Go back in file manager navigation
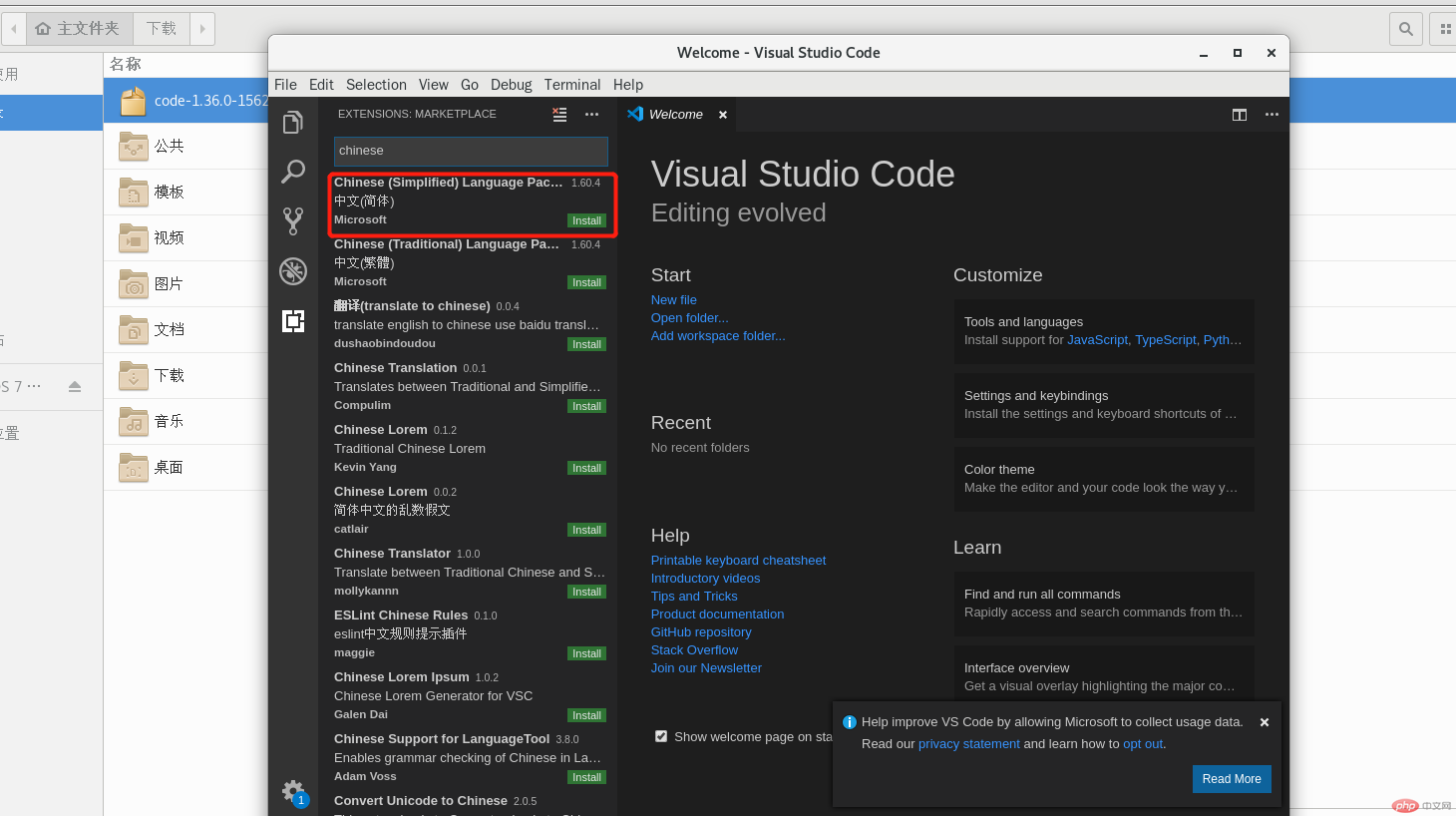1456x816 pixels. click(x=13, y=29)
